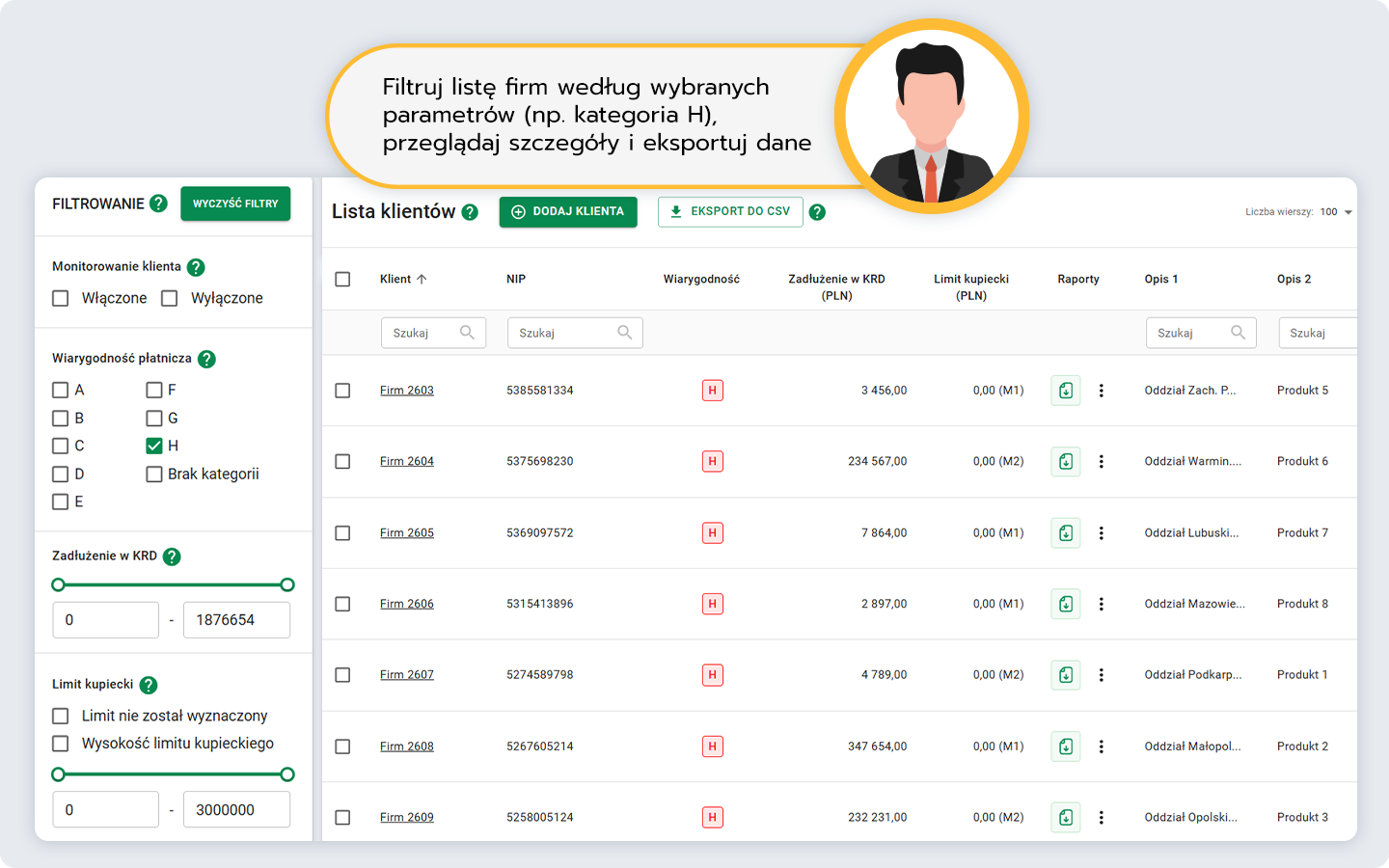
Task: Uncheck the H credibility category checkbox
Action: [x=154, y=446]
